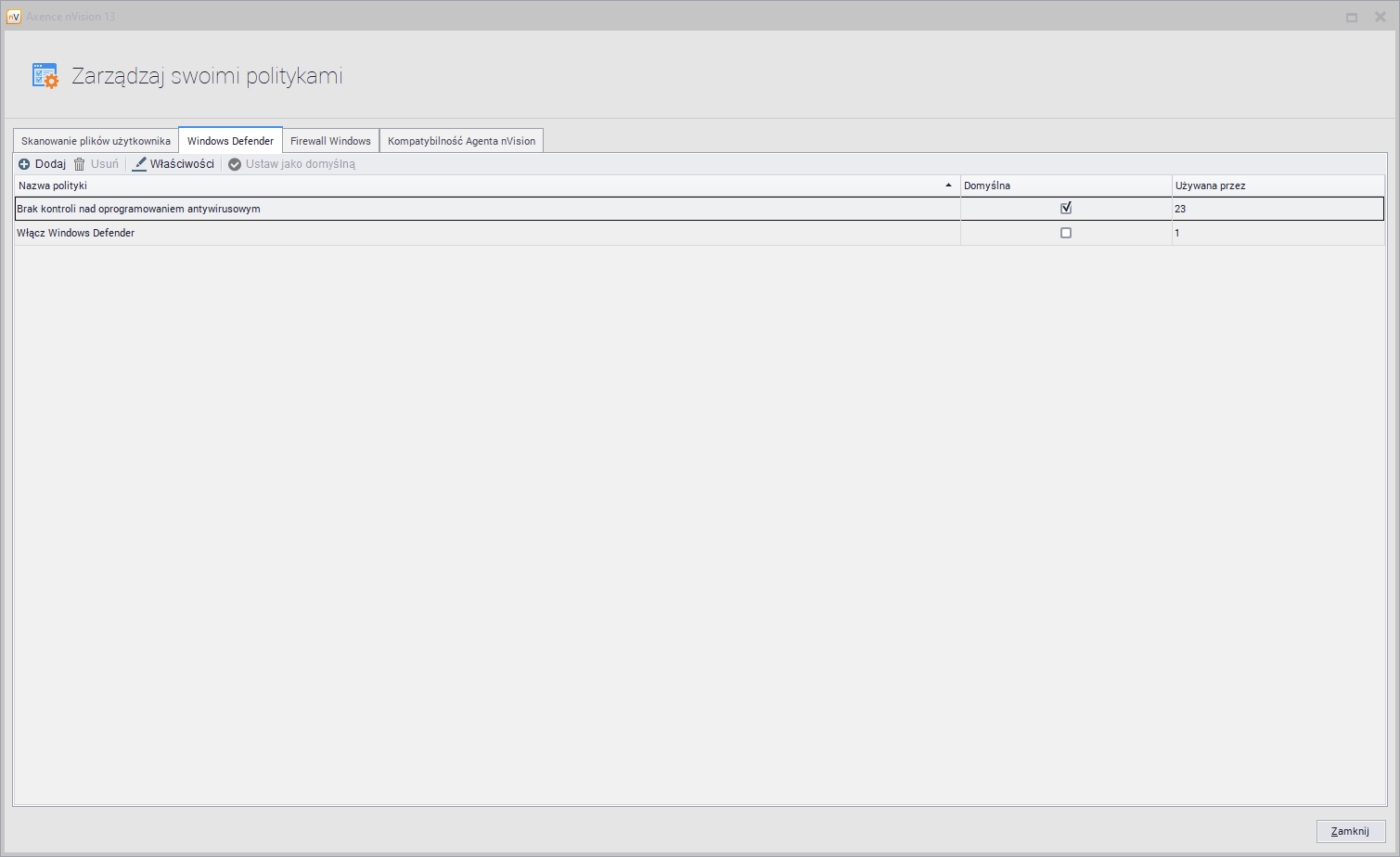Close the window with the X icon

[x=1380, y=17]
